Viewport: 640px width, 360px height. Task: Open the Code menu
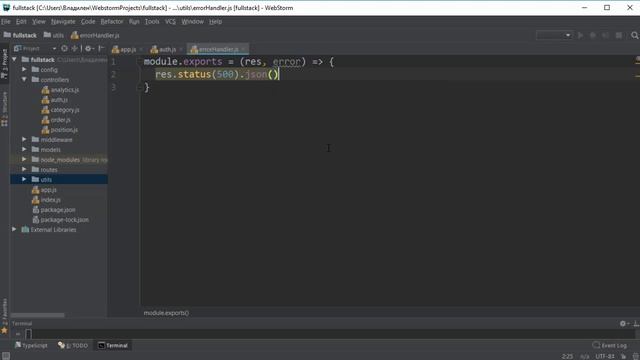[88, 22]
